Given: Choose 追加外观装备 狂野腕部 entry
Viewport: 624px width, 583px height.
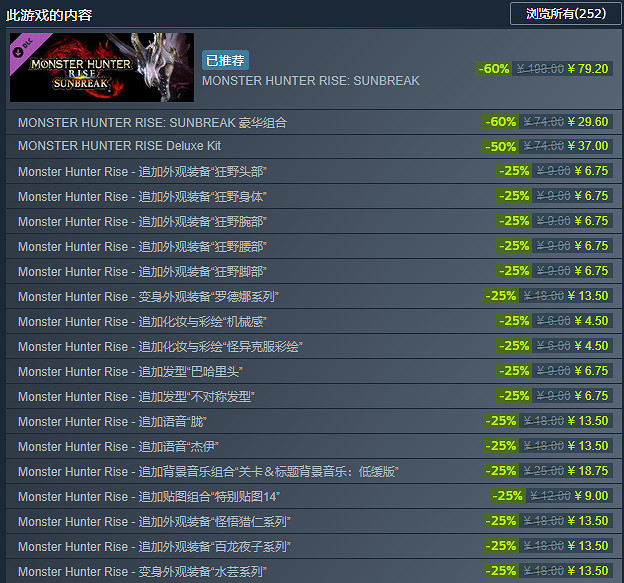Looking at the screenshot, I should 314,221.
